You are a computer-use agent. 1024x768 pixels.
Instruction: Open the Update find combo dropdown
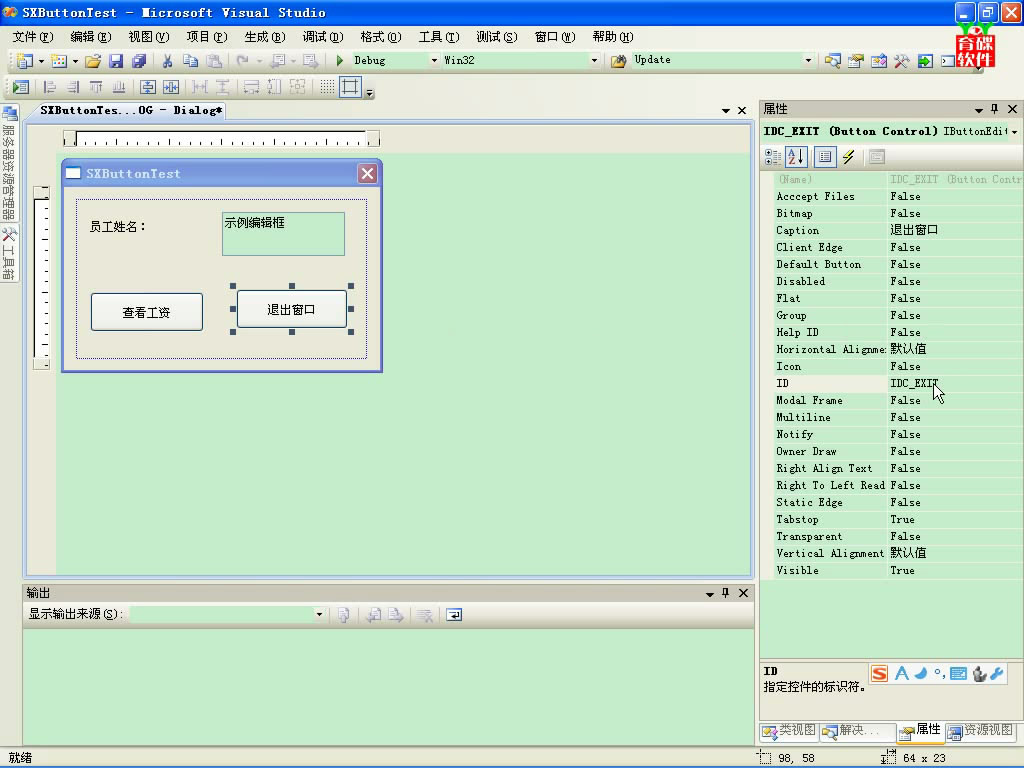click(x=808, y=61)
